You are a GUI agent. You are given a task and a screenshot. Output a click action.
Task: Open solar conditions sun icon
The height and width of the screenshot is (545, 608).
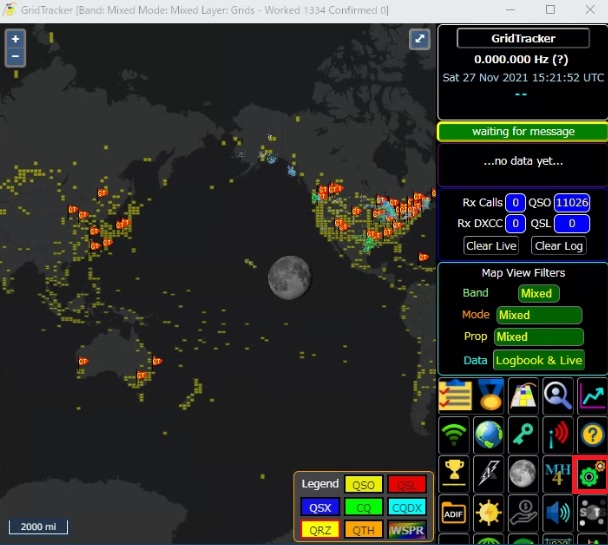coord(489,513)
